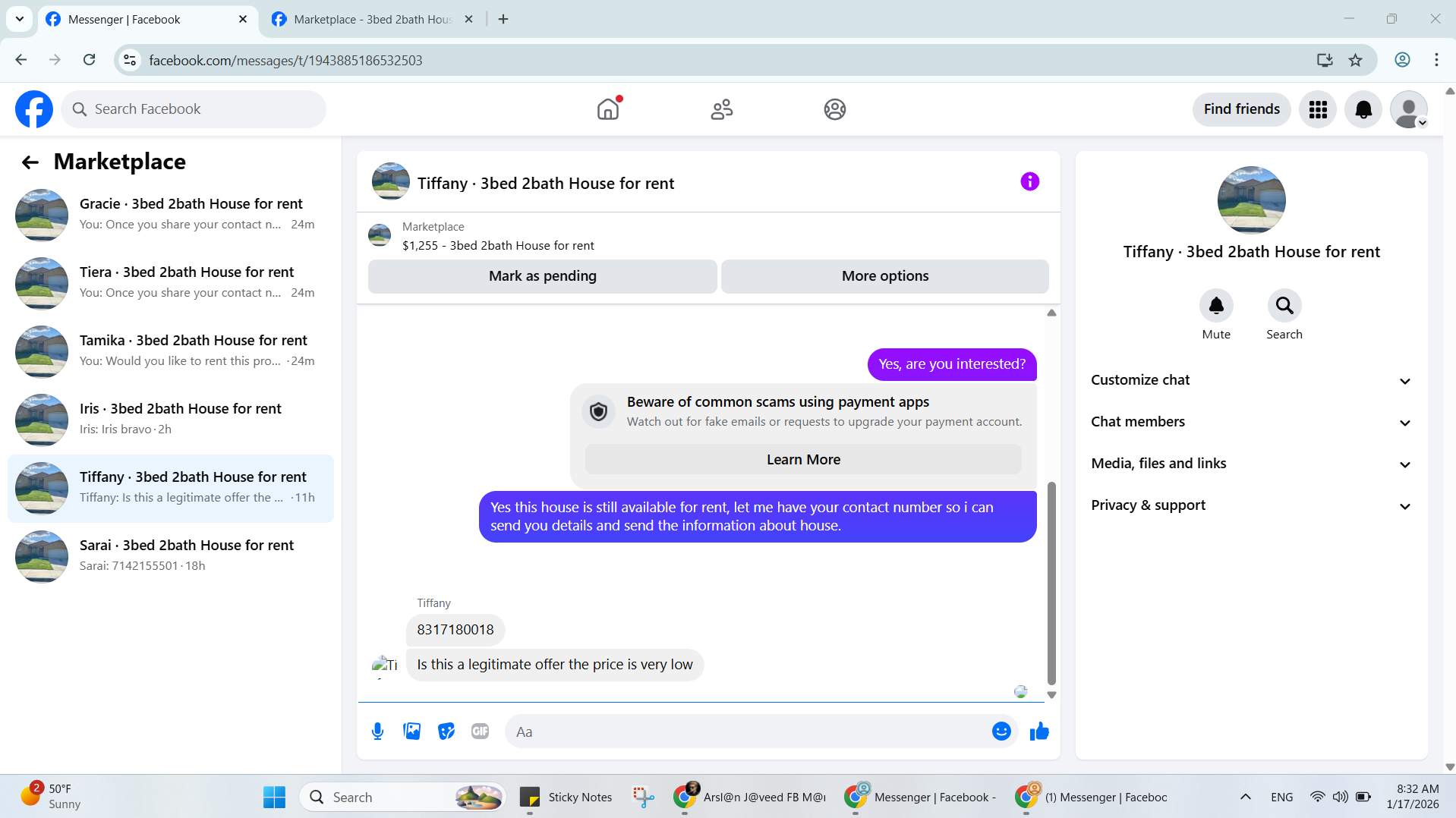Go back using the Marketplace arrow

click(x=30, y=162)
